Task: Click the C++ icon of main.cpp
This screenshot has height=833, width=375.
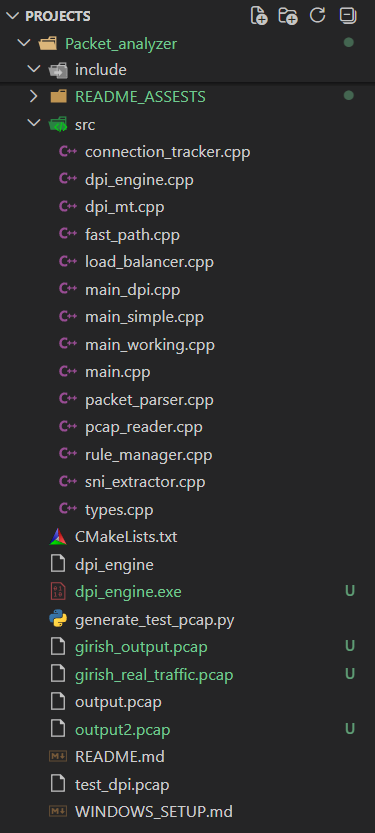Action: [x=68, y=372]
